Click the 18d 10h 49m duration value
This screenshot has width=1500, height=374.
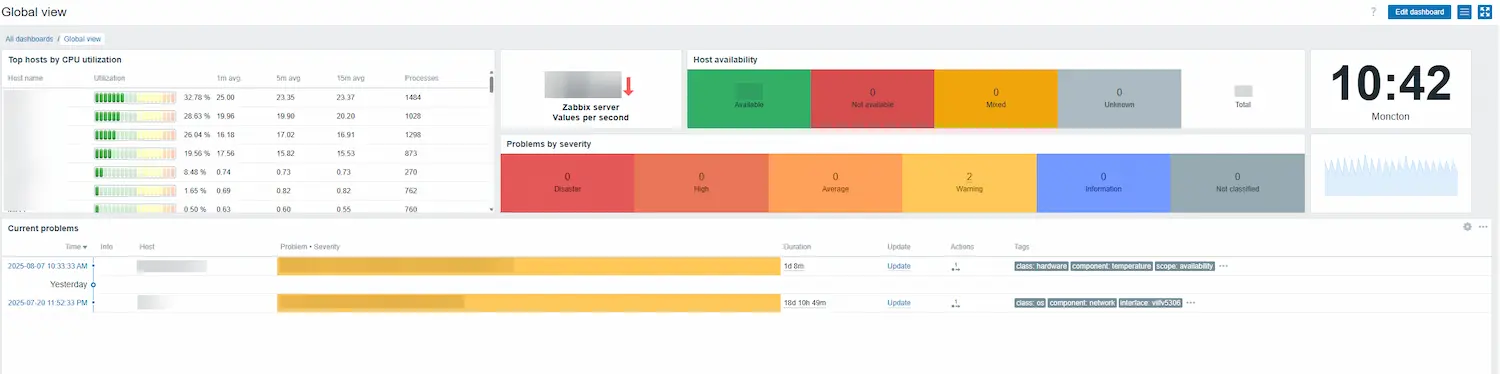pyautogui.click(x=804, y=302)
